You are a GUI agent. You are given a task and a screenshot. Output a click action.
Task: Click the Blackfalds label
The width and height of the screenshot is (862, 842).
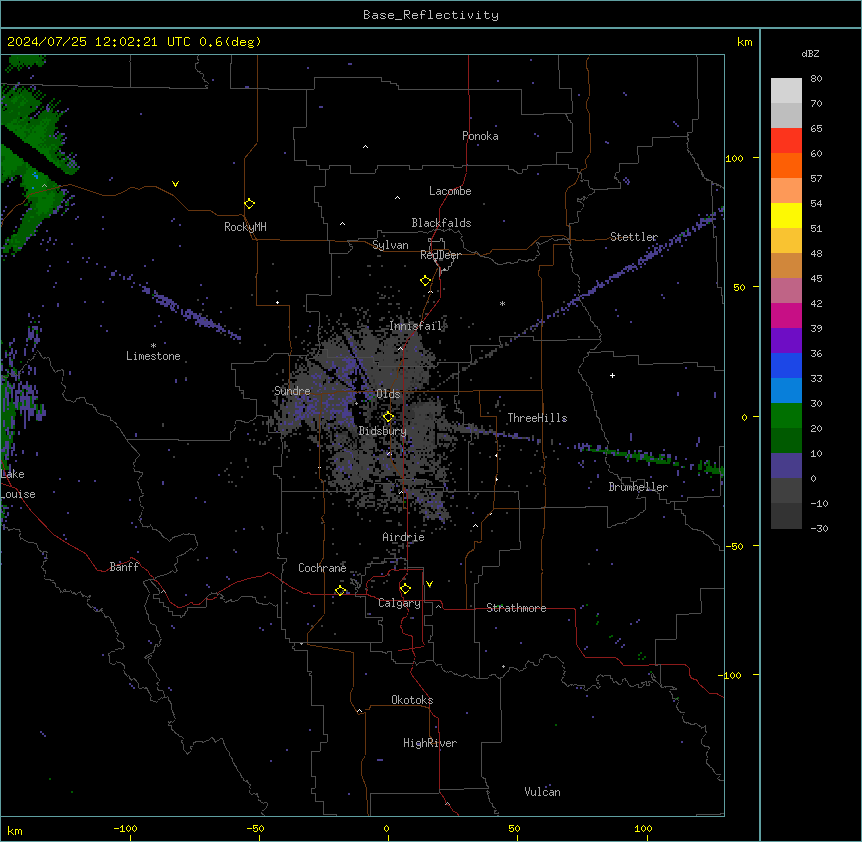click(441, 223)
